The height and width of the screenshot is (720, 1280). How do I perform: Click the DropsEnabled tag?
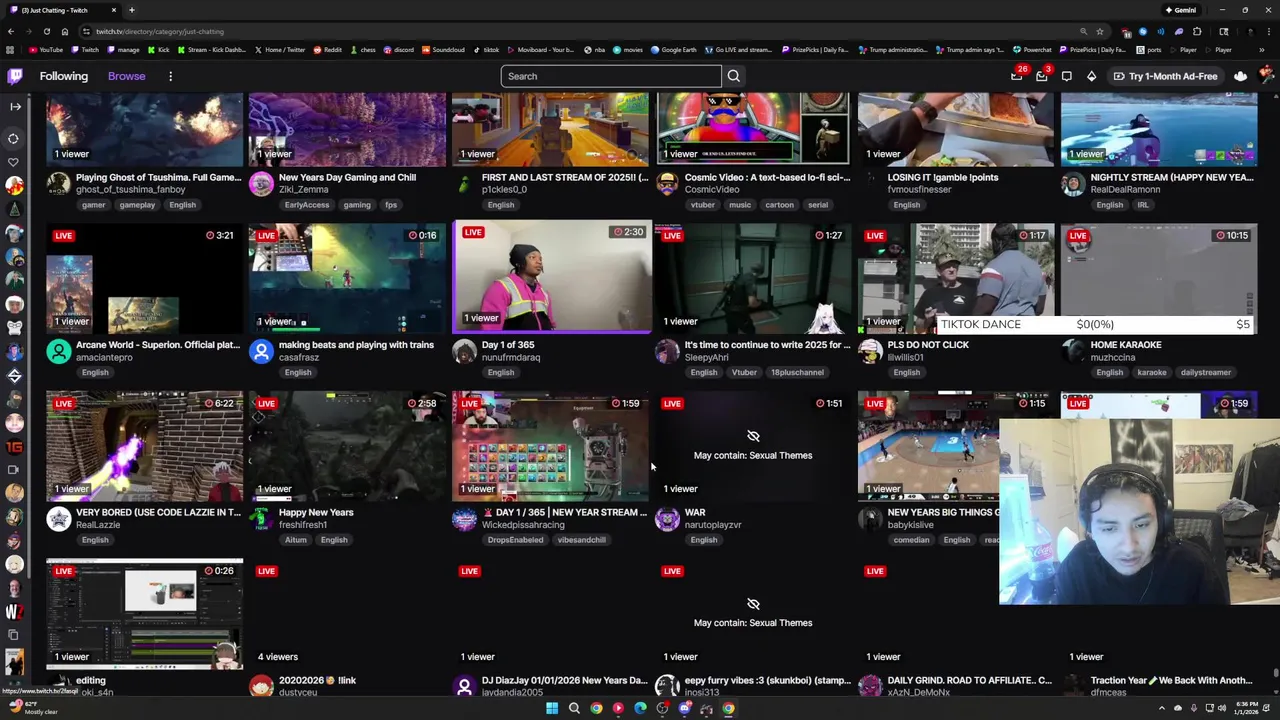point(515,541)
